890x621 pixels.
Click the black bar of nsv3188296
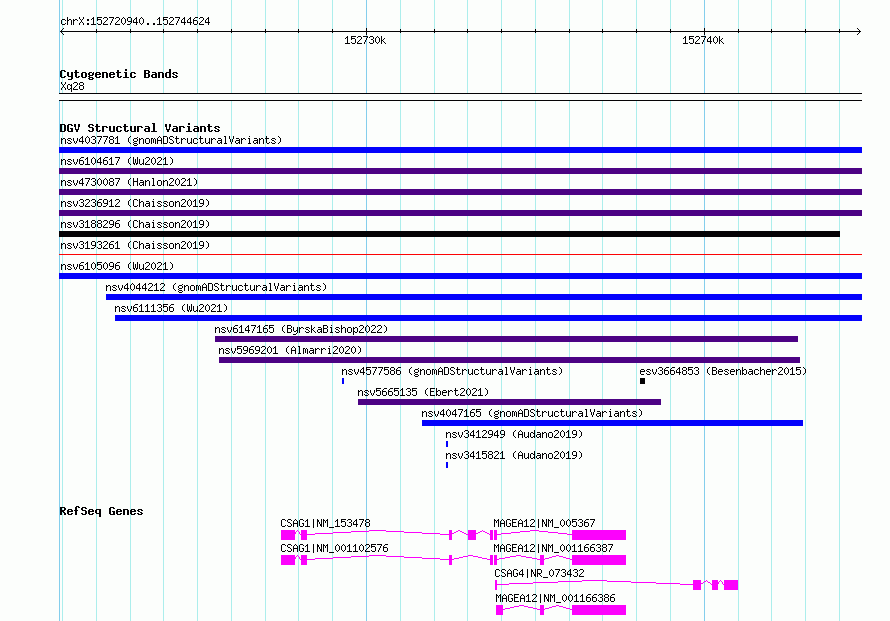[450, 234]
